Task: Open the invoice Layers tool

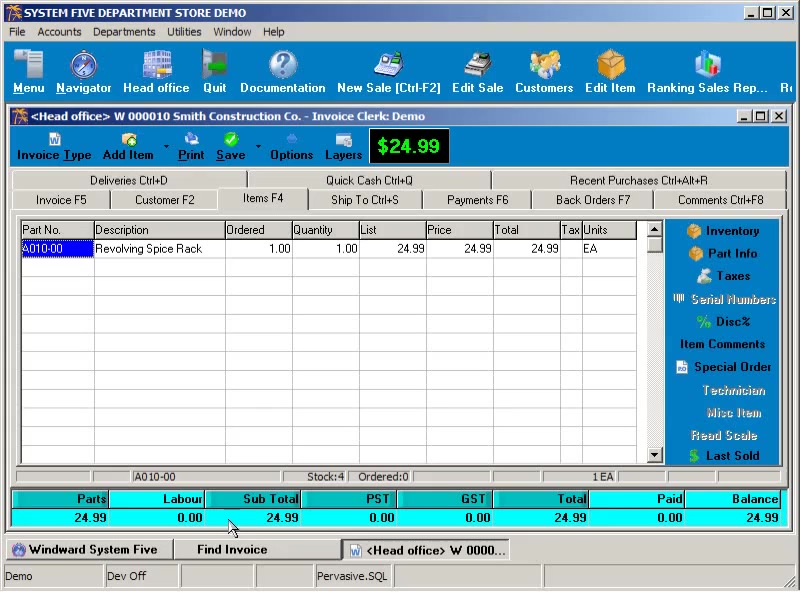Action: point(343,146)
